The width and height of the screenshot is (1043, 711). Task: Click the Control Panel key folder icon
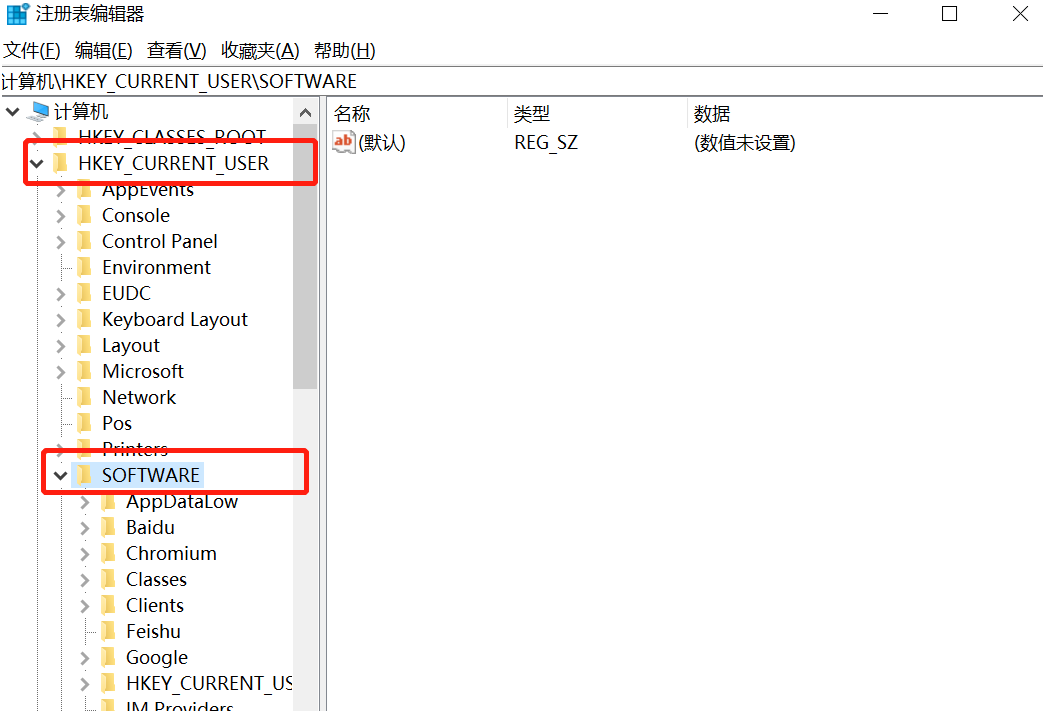[85, 240]
